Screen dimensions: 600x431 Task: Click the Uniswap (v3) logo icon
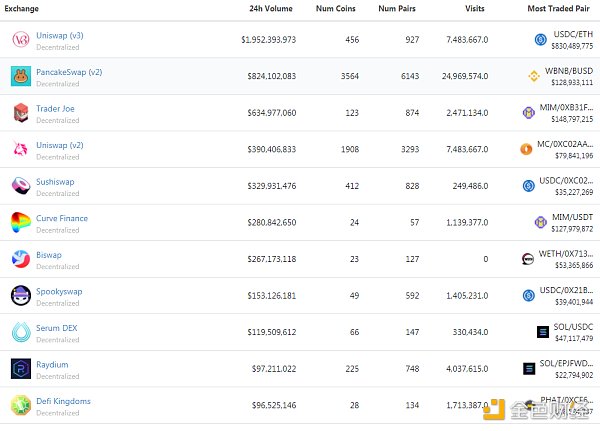point(21,39)
